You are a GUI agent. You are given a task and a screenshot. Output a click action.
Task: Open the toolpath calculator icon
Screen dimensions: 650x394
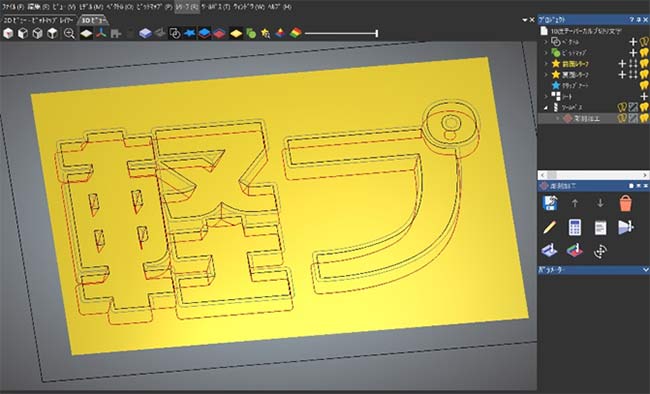click(575, 227)
